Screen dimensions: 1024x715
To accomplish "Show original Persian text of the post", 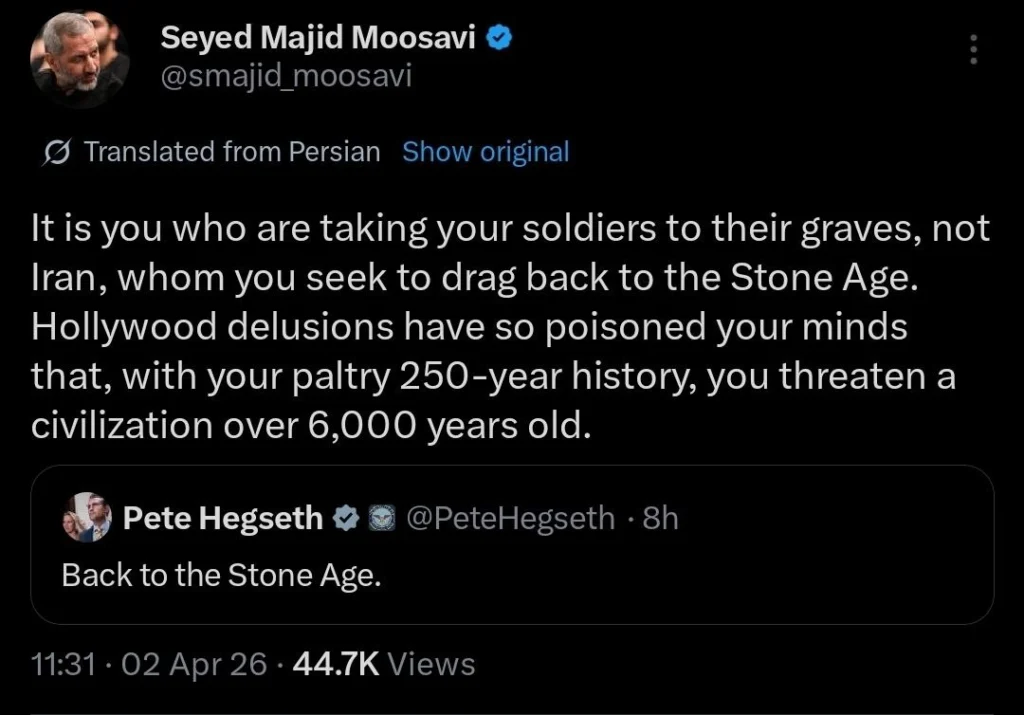I will (x=485, y=152).
